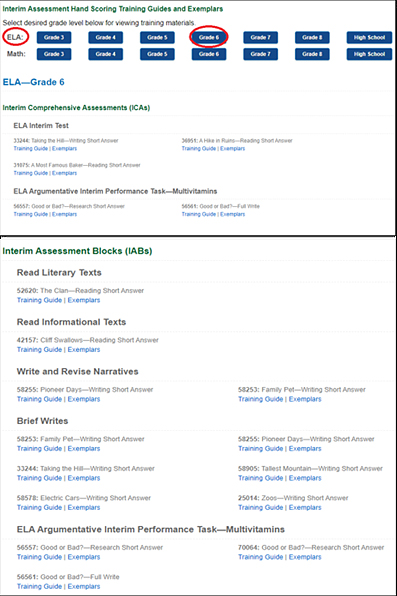The image size is (397, 596).
Task: Select ELA High School button
Action: (369, 37)
